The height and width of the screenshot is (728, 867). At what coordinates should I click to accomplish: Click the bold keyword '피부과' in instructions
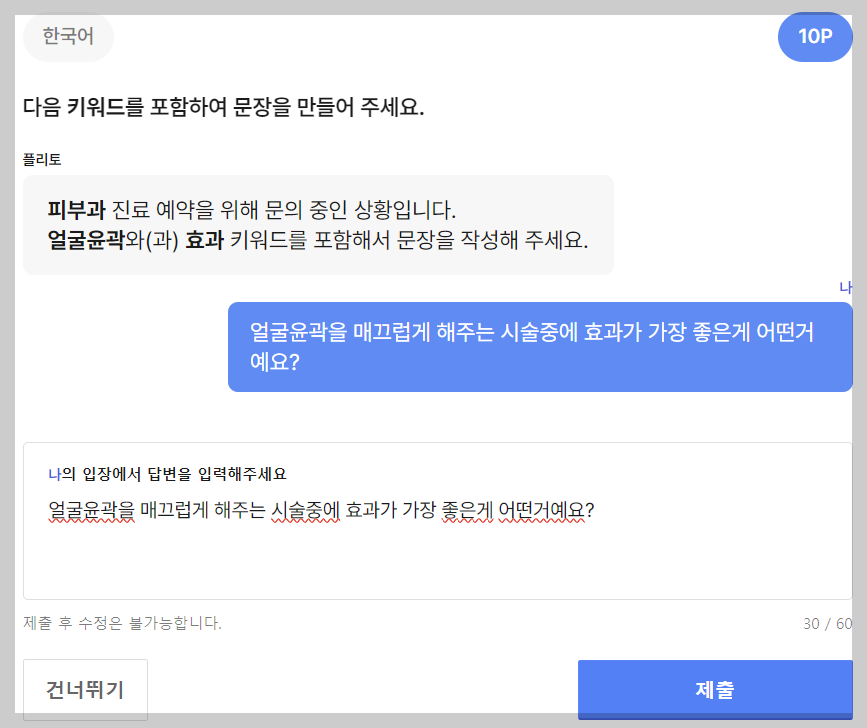pos(76,210)
